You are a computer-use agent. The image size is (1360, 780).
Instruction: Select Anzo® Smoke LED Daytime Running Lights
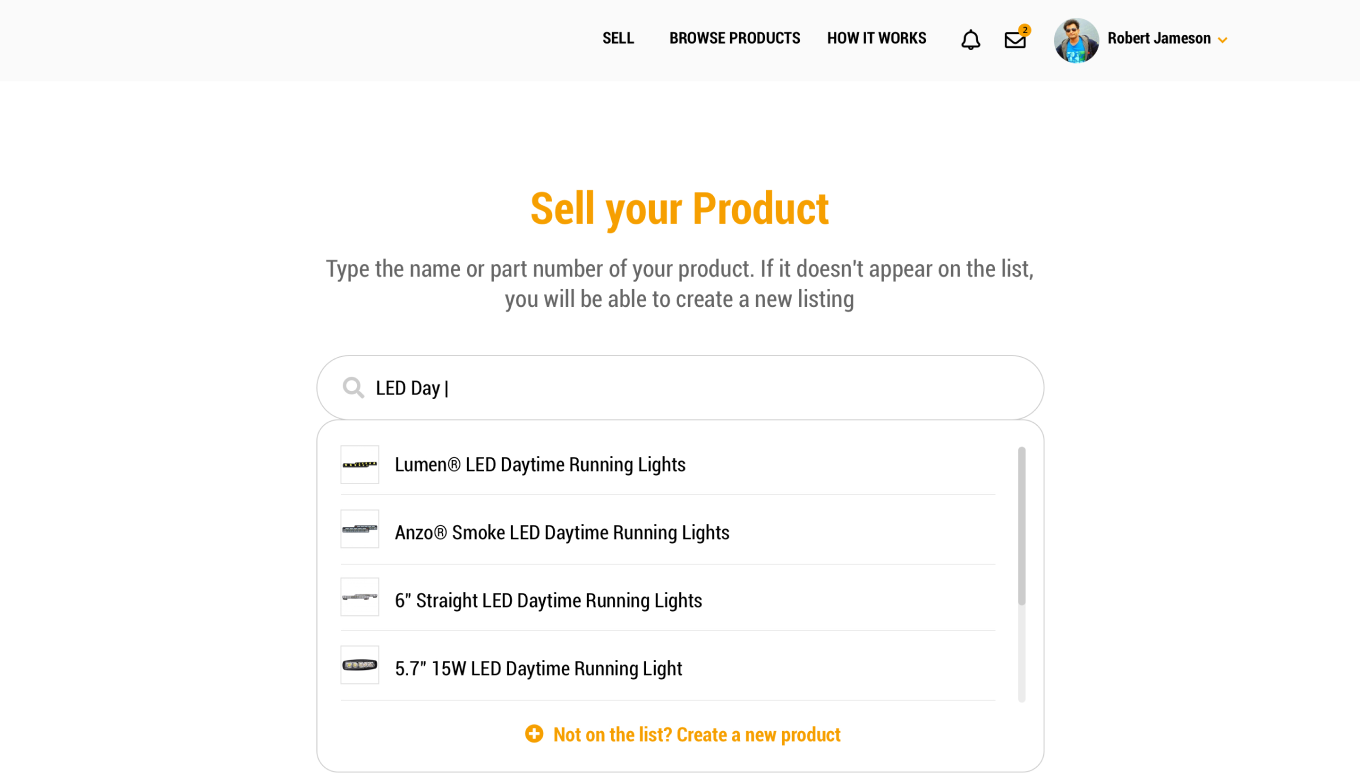tap(668, 531)
